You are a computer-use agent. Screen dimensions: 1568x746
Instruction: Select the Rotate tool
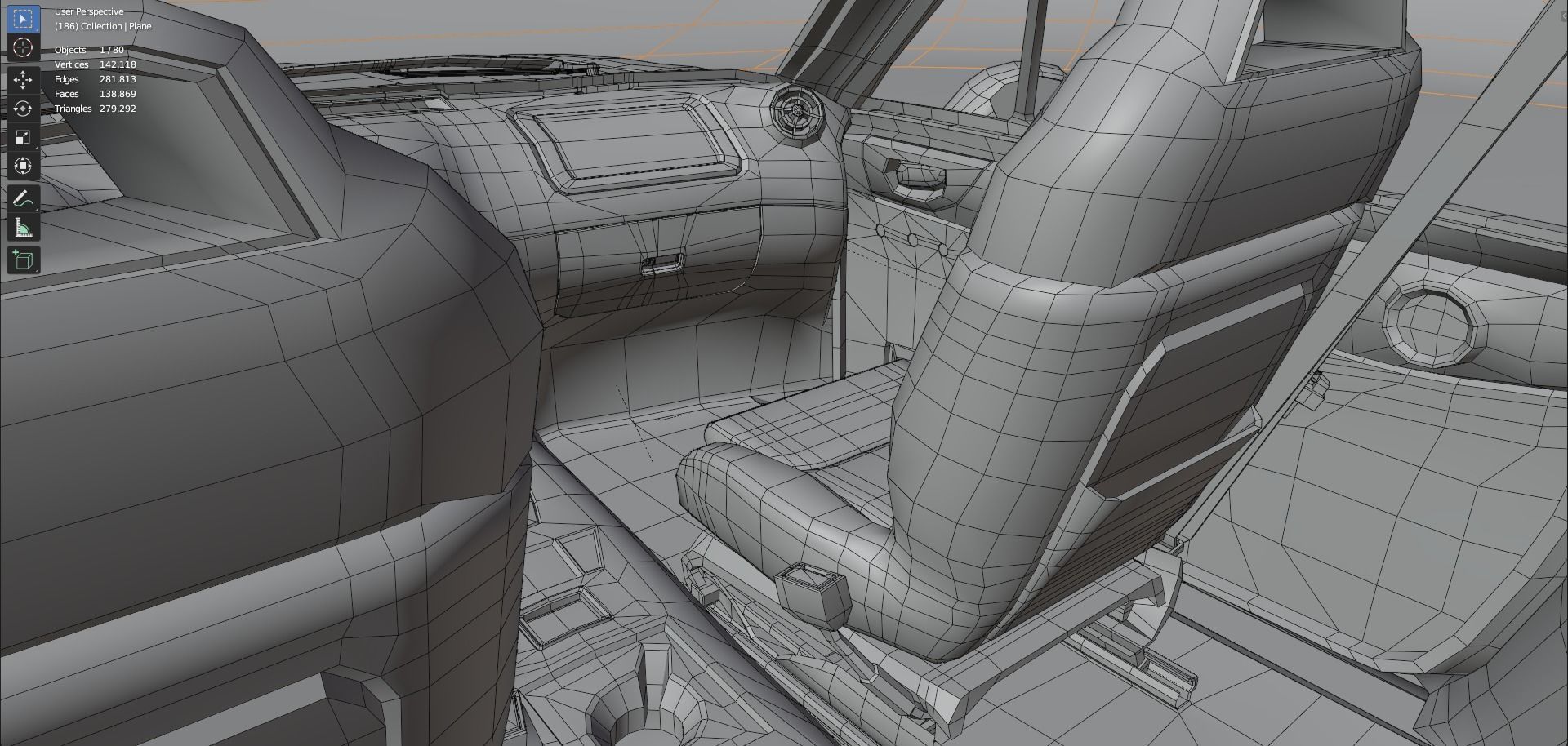pyautogui.click(x=23, y=108)
